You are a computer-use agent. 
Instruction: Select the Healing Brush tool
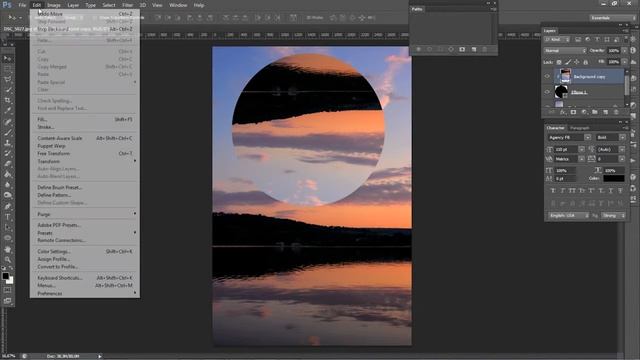[7, 122]
